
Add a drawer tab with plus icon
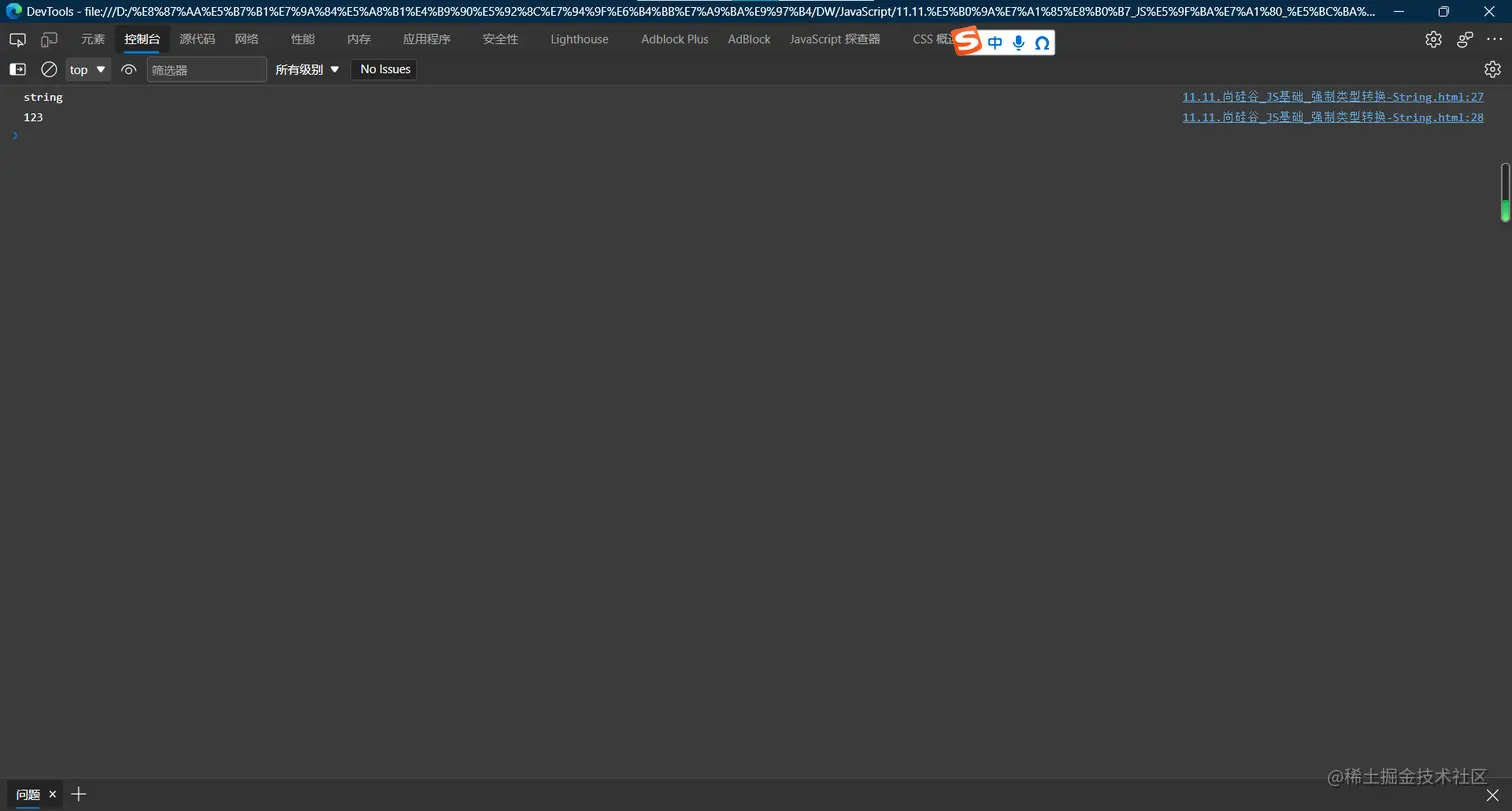(x=79, y=794)
